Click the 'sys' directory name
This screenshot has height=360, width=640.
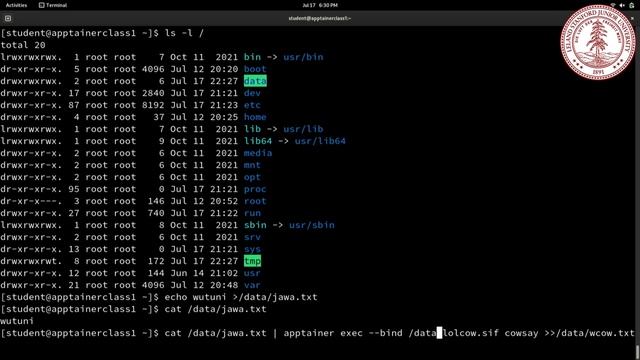coord(252,249)
